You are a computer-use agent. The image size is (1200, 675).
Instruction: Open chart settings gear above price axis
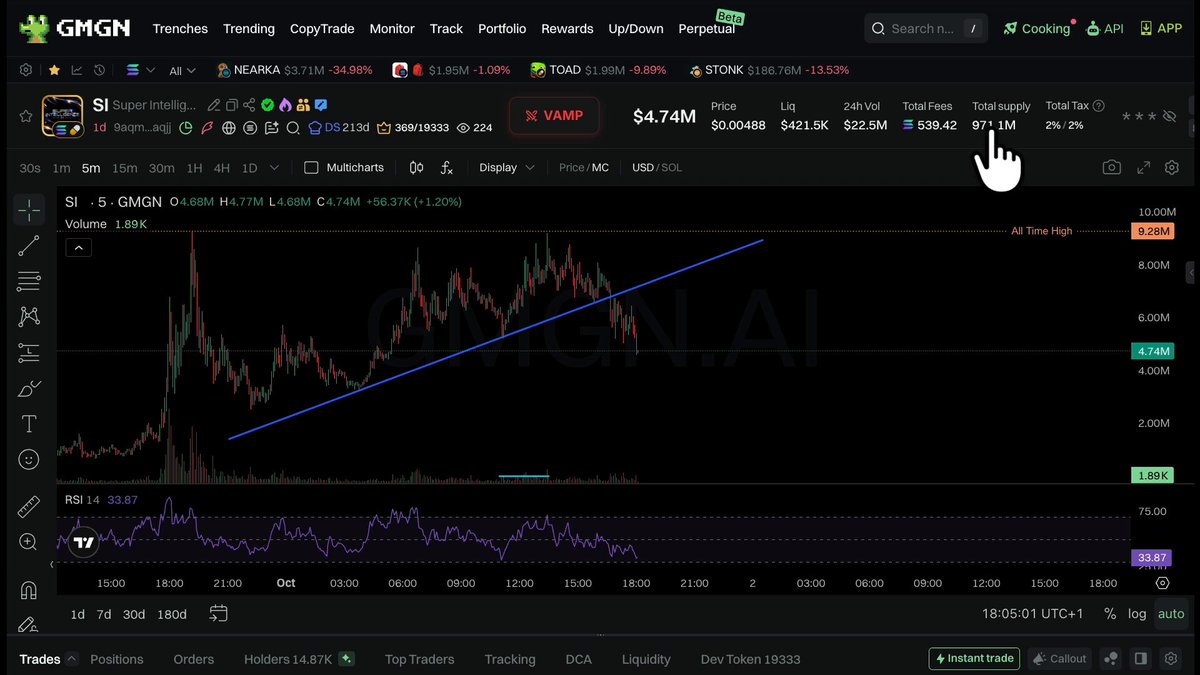pyautogui.click(x=1172, y=167)
